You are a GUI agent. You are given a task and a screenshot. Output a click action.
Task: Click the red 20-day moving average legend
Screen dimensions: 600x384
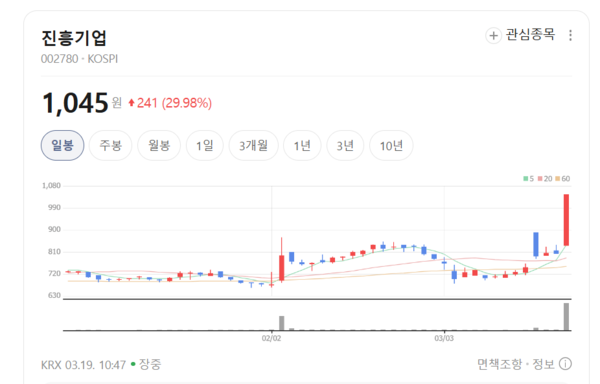coord(545,179)
